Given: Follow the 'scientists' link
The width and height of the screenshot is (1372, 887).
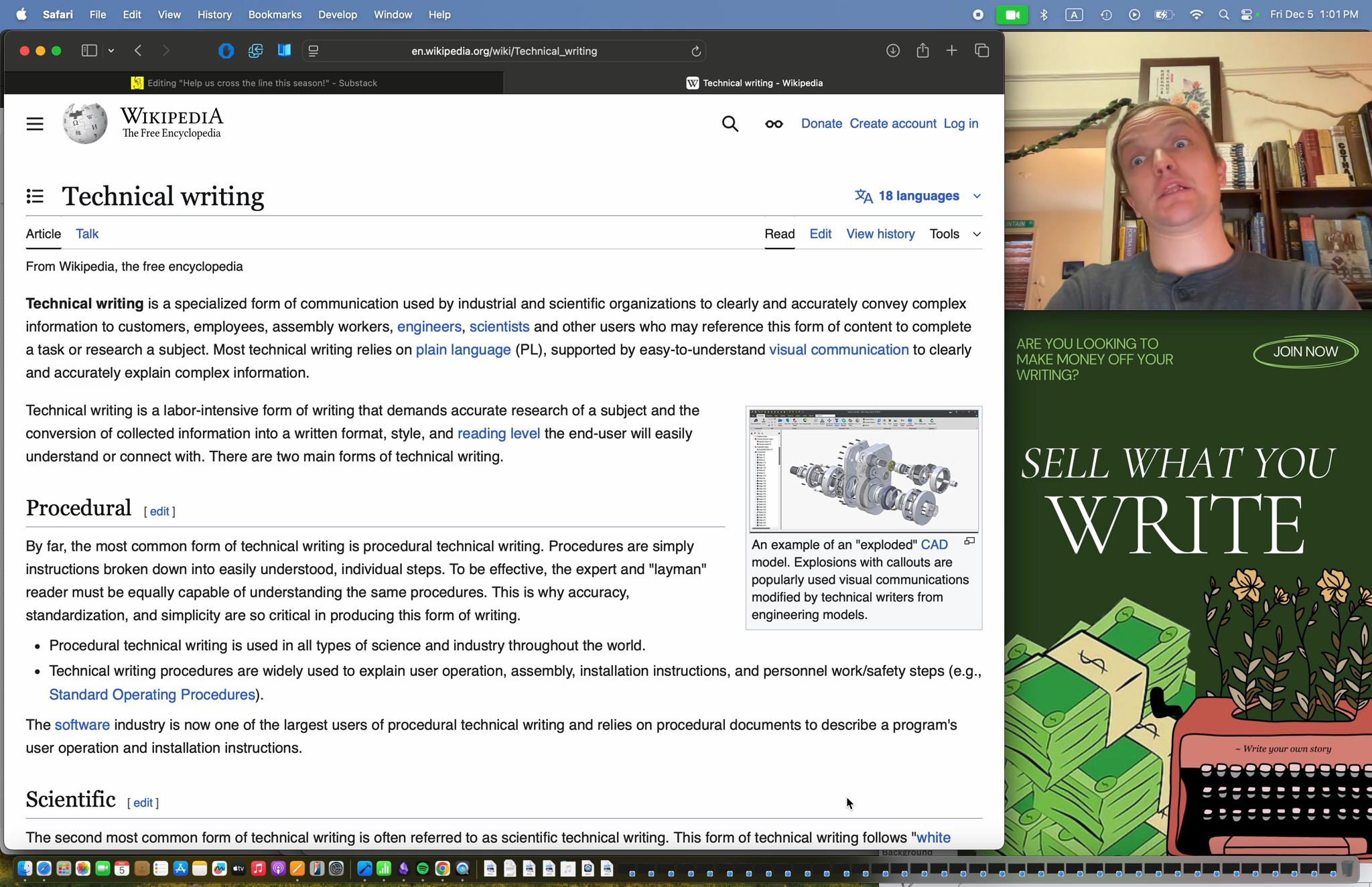Looking at the screenshot, I should (x=499, y=327).
